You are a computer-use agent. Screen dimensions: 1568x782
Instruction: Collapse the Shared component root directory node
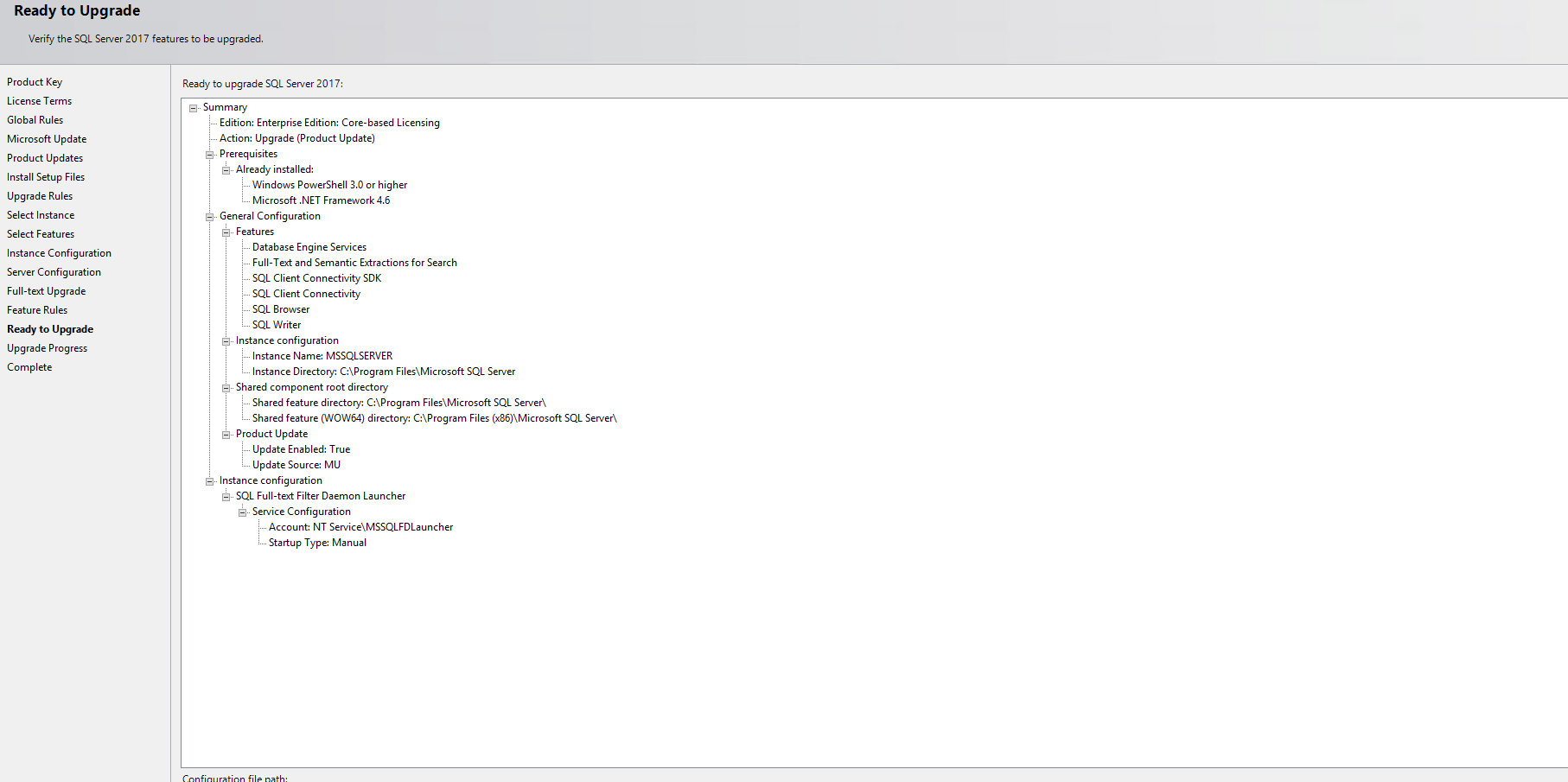(x=226, y=388)
